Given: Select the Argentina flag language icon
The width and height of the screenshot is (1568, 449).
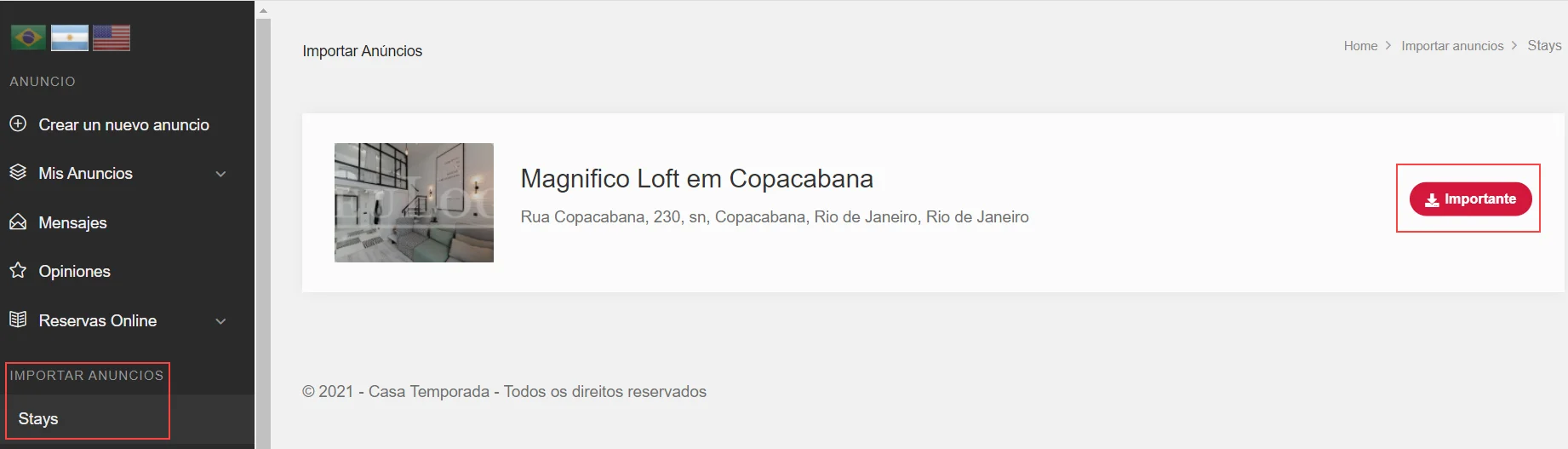Looking at the screenshot, I should pyautogui.click(x=70, y=37).
